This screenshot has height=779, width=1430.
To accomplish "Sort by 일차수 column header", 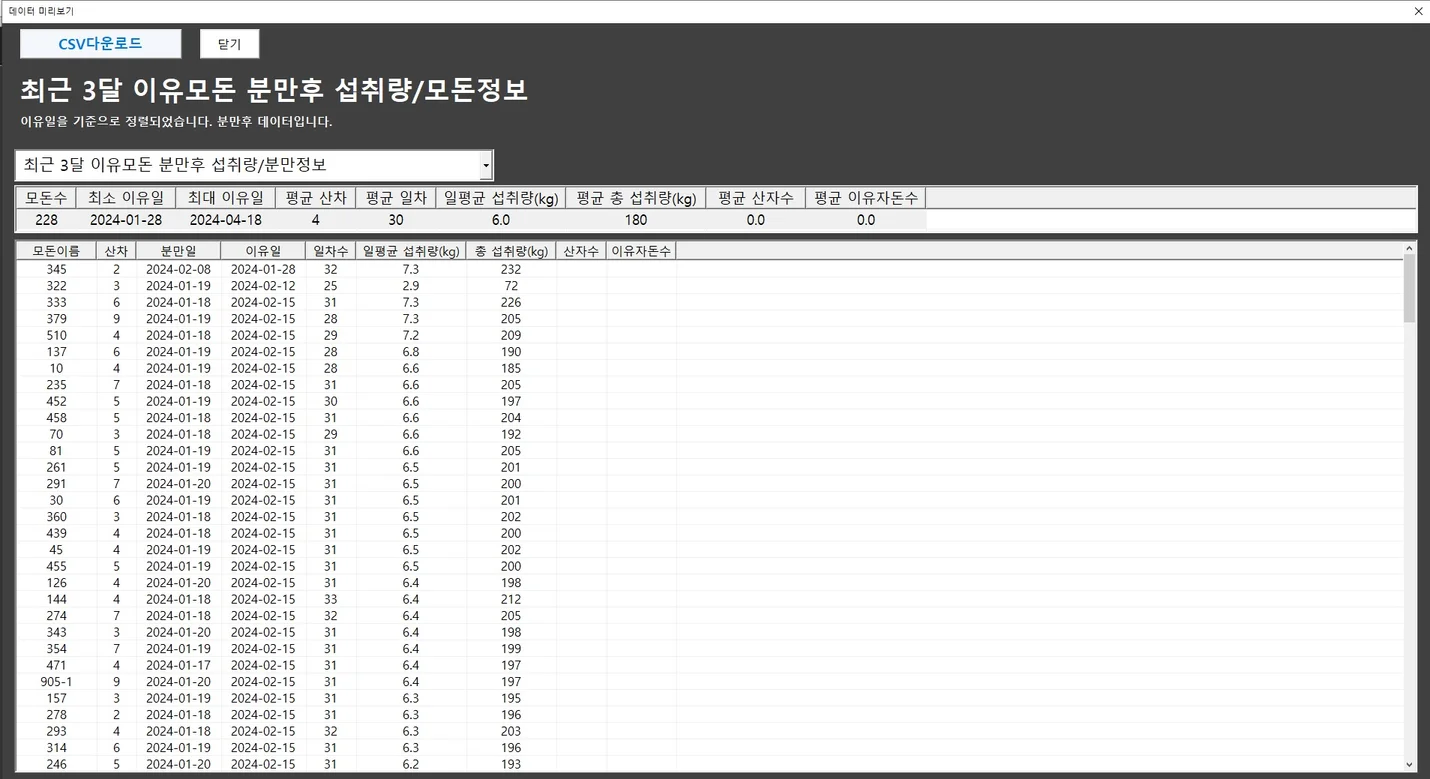I will point(331,251).
